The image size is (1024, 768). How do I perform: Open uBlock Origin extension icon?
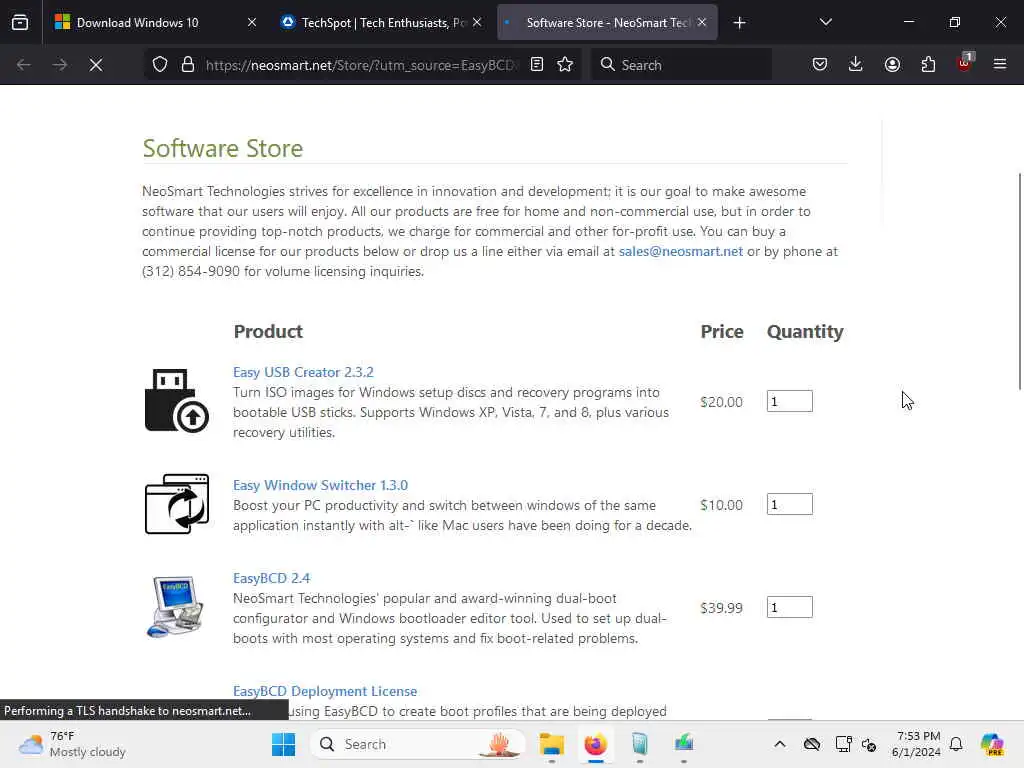965,63
